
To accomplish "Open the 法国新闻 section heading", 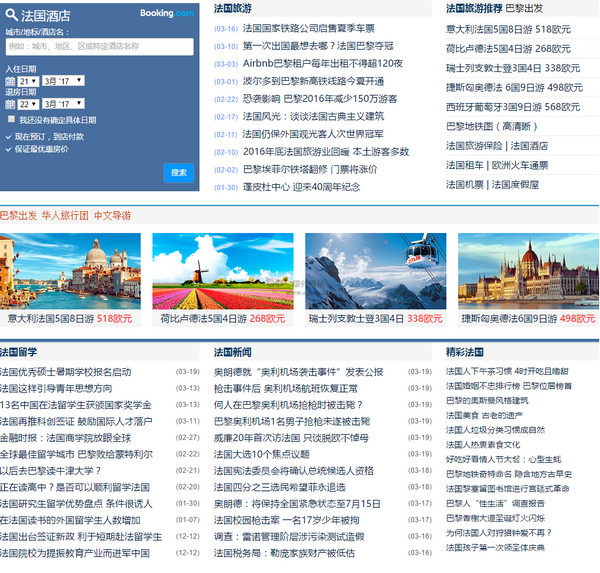I will pyautogui.click(x=233, y=352).
